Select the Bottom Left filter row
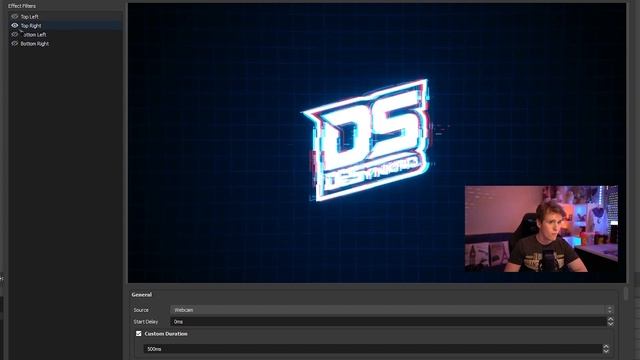Screen dimensions: 640x360 (x=65, y=35)
